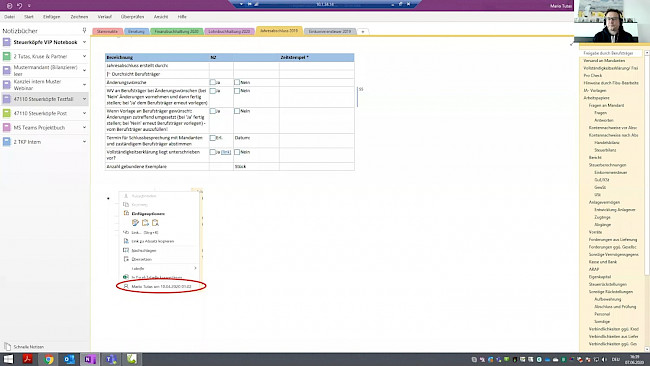Image resolution: width=650 pixels, height=366 pixels.
Task: Click the back arrow in title bar
Action: click(x=10, y=6)
